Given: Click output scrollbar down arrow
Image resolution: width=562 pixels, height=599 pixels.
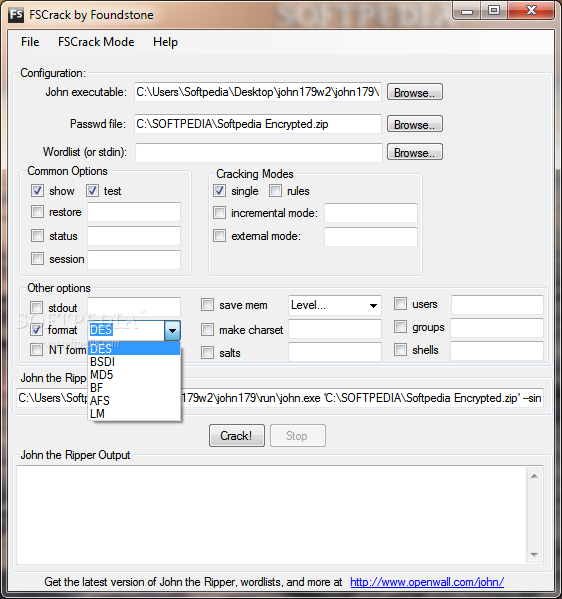Looking at the screenshot, I should [x=534, y=555].
